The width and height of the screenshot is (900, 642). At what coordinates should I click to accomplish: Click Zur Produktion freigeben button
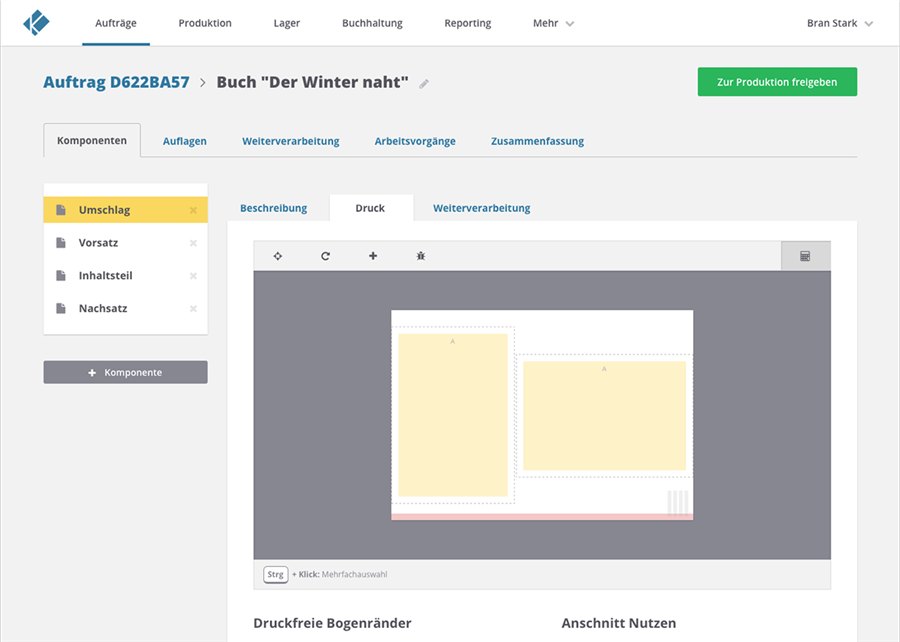(777, 82)
